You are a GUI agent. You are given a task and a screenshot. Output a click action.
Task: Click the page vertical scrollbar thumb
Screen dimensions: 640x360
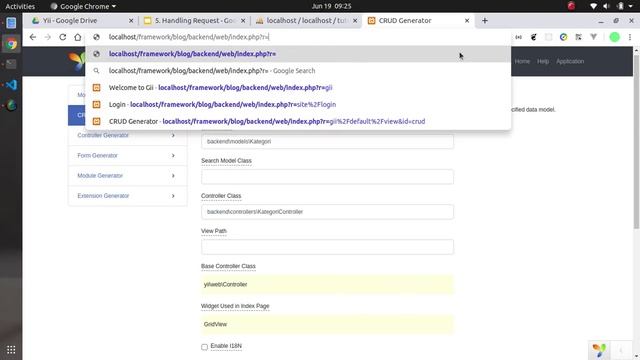click(636, 141)
